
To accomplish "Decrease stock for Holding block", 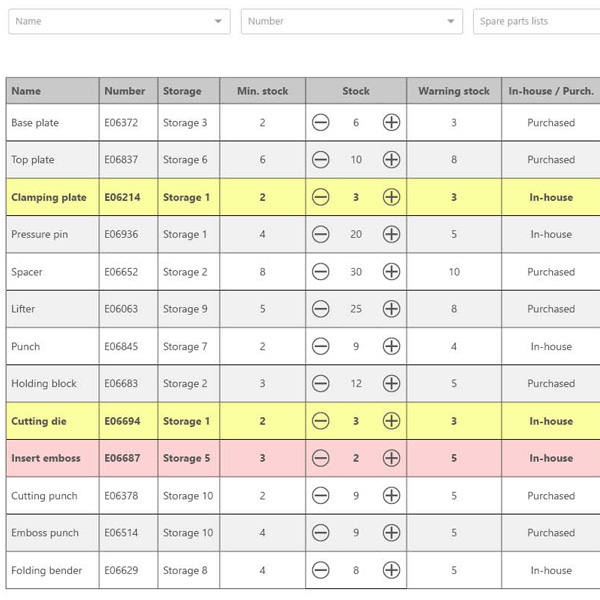I will (320, 383).
